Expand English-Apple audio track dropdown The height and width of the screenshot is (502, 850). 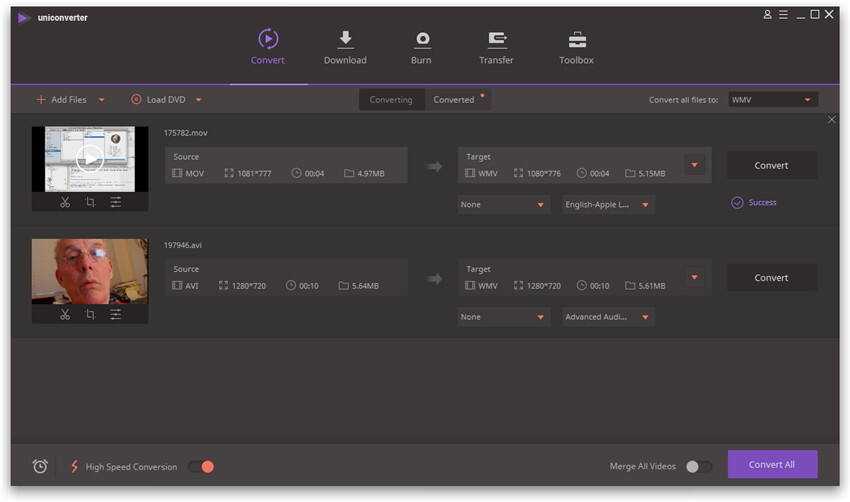pos(608,205)
